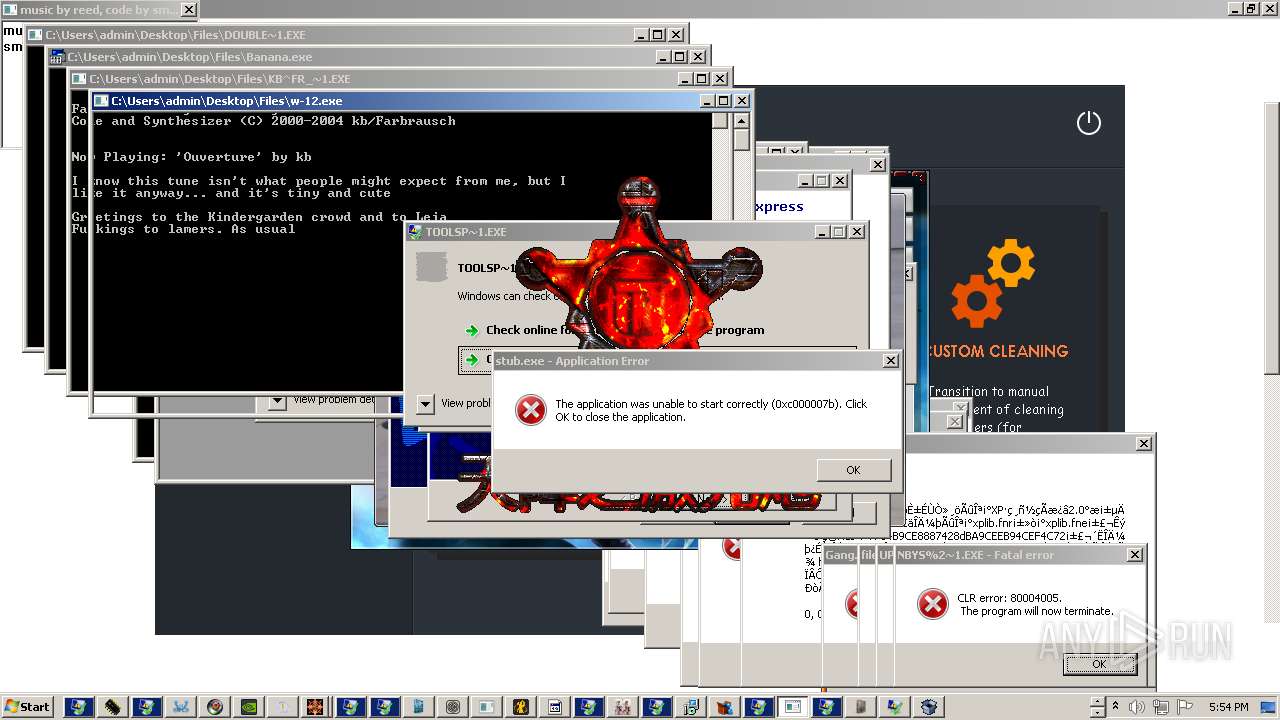Click the w-12.exe console scrollbar thumb
Viewport: 1280px width, 720px height.
click(x=741, y=140)
